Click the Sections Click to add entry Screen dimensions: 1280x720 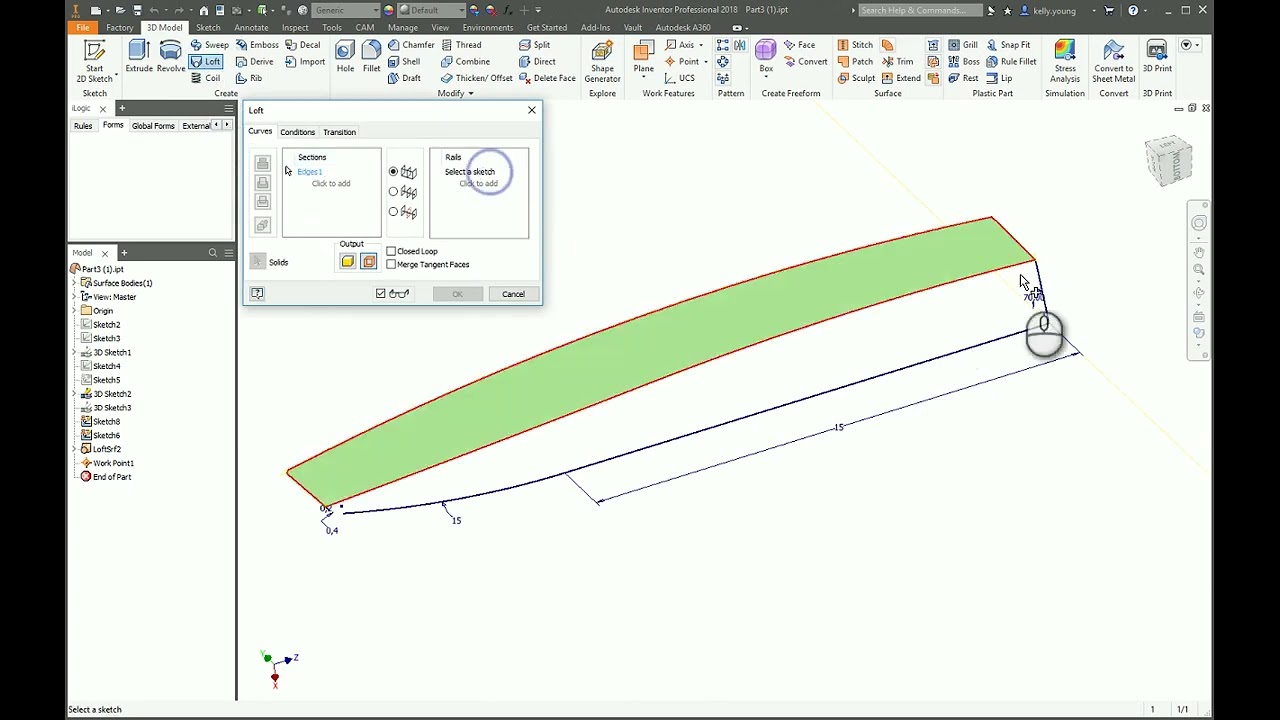coord(330,184)
